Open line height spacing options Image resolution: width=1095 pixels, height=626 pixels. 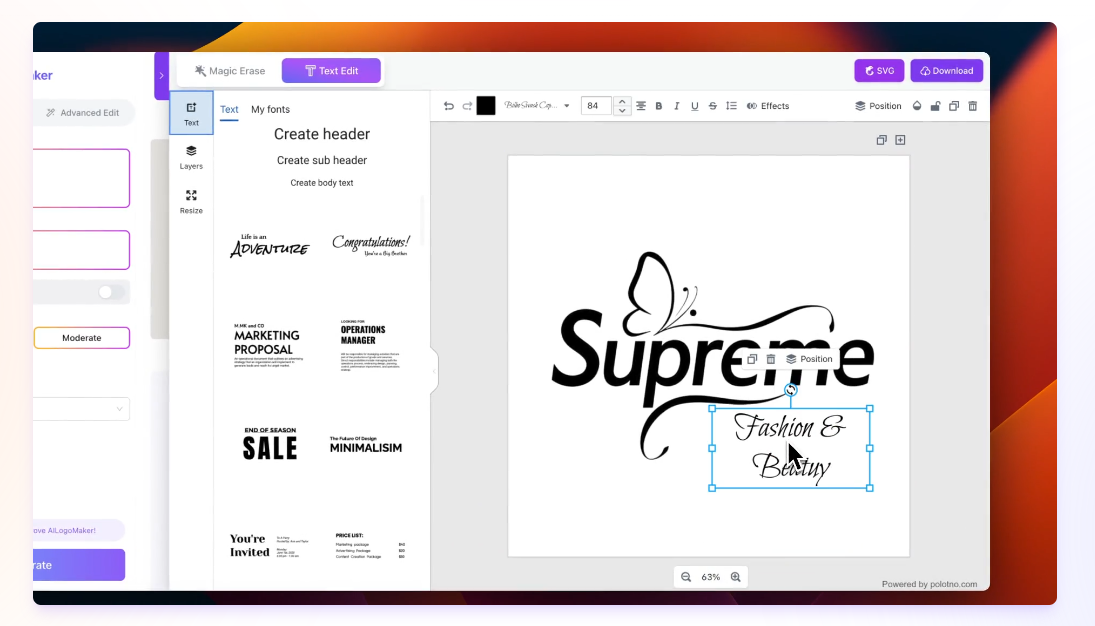[x=731, y=106]
